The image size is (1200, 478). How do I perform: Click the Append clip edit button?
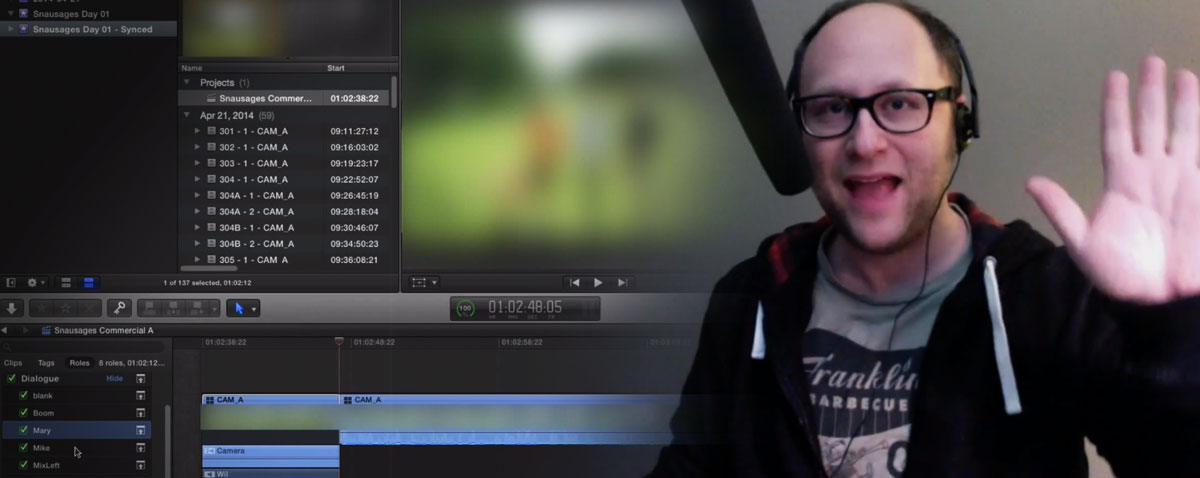pyautogui.click(x=196, y=308)
